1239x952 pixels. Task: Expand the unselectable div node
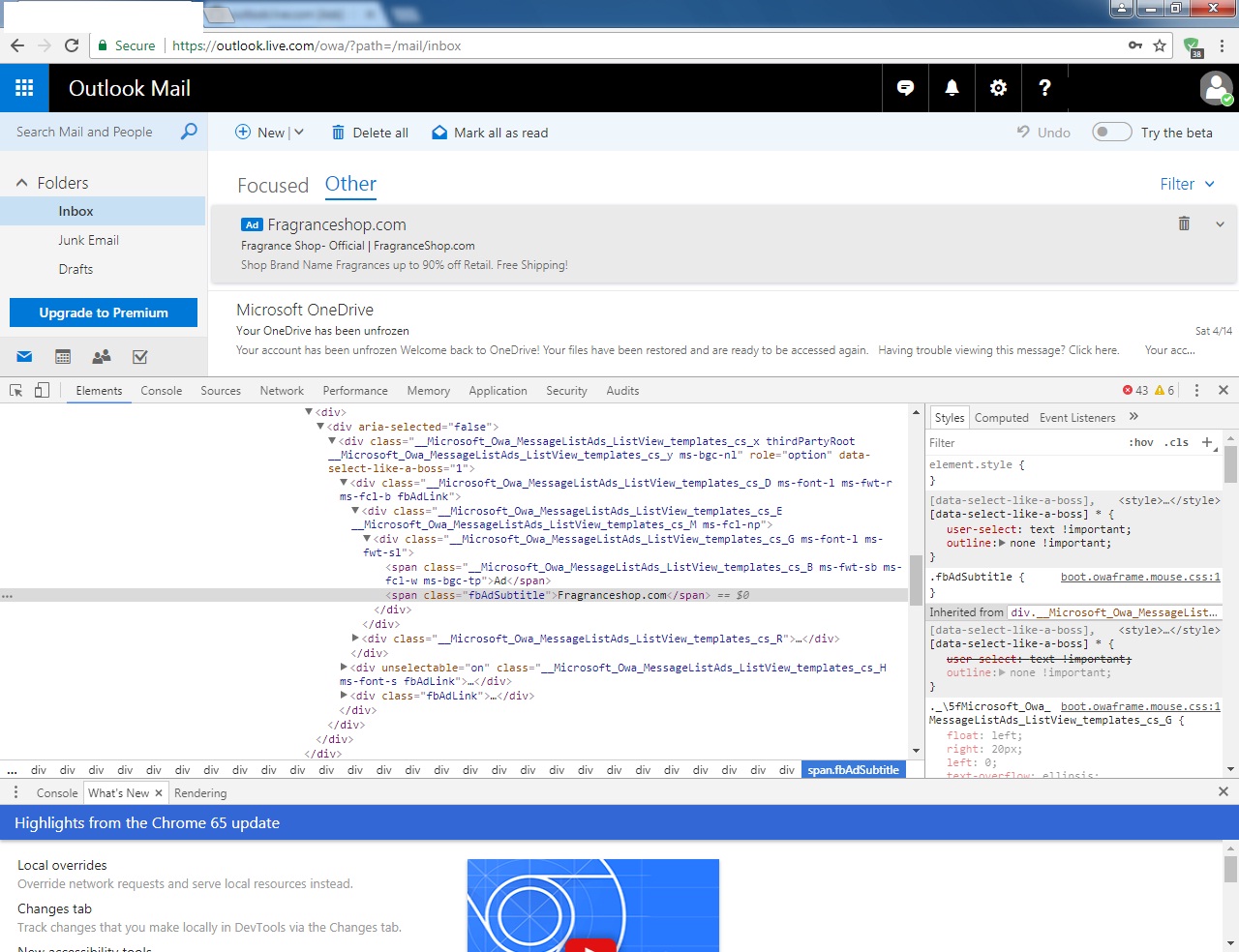(x=344, y=668)
